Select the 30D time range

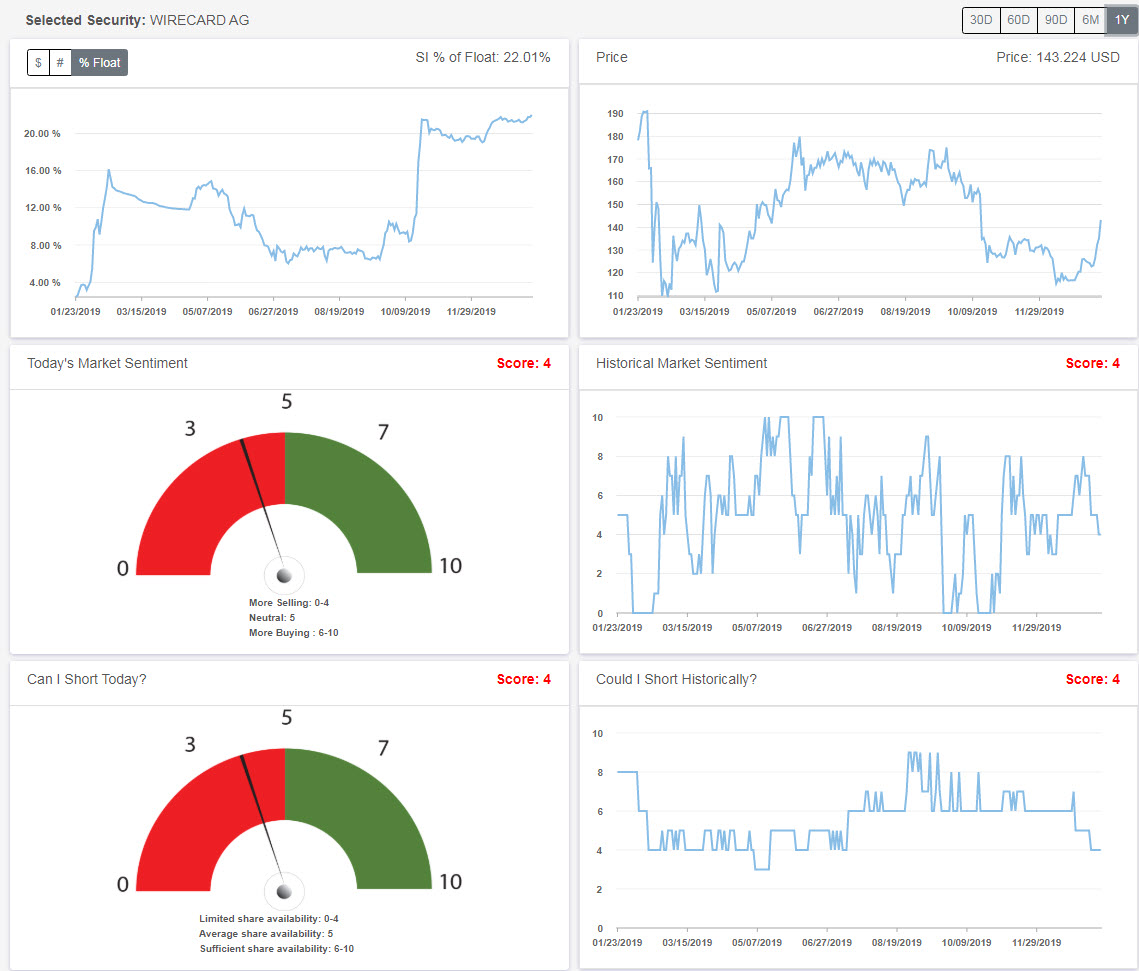coord(980,19)
